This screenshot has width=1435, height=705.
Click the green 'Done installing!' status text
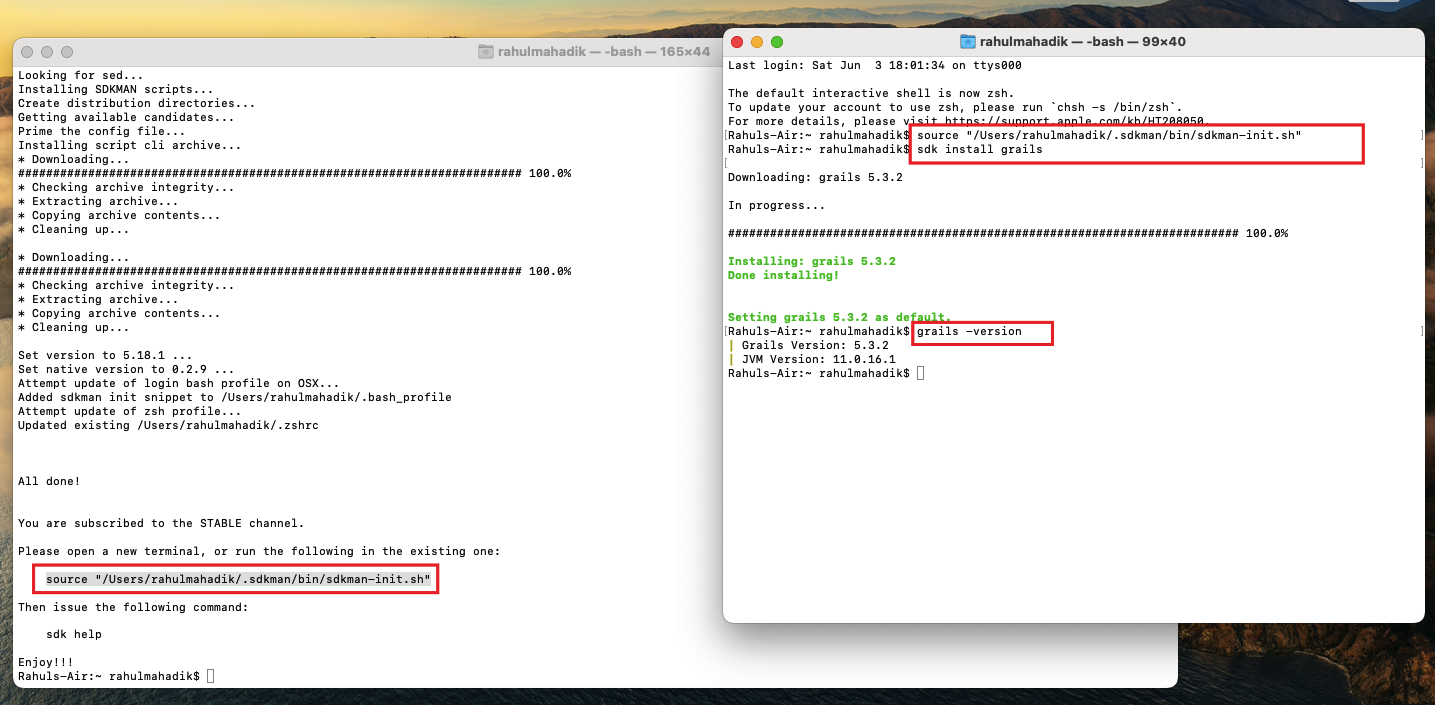pyautogui.click(x=785, y=274)
